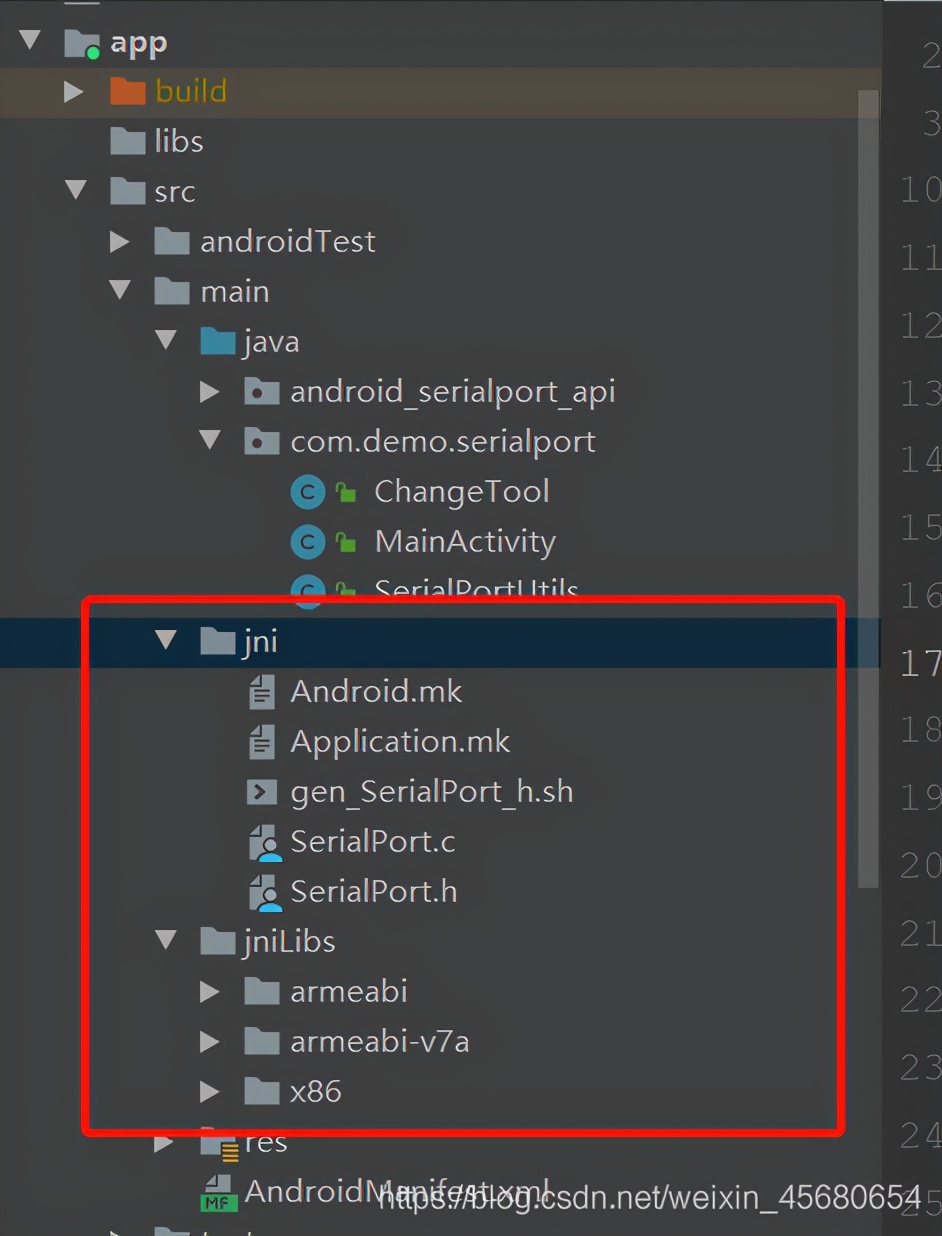942x1236 pixels.
Task: Collapse the com.demo.serialport package arrow
Action: [x=210, y=440]
